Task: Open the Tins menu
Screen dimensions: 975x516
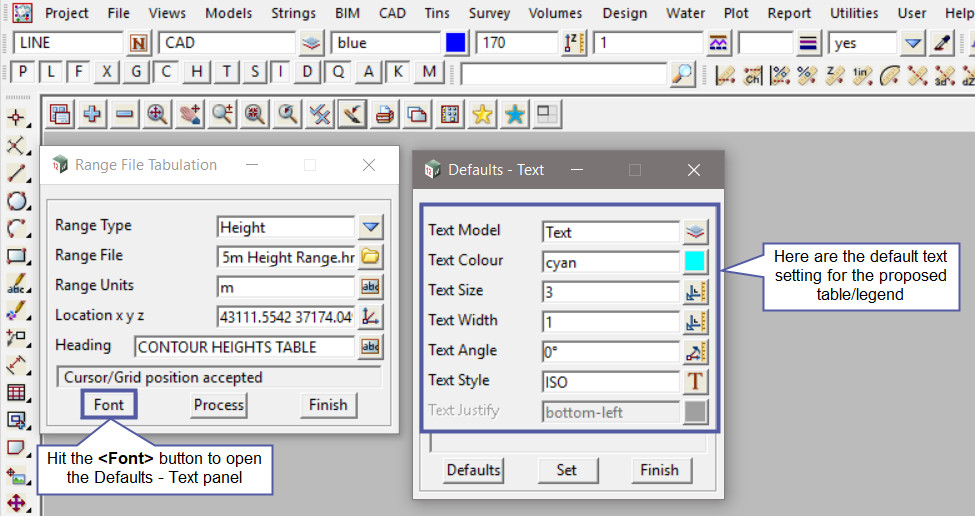Action: [438, 13]
